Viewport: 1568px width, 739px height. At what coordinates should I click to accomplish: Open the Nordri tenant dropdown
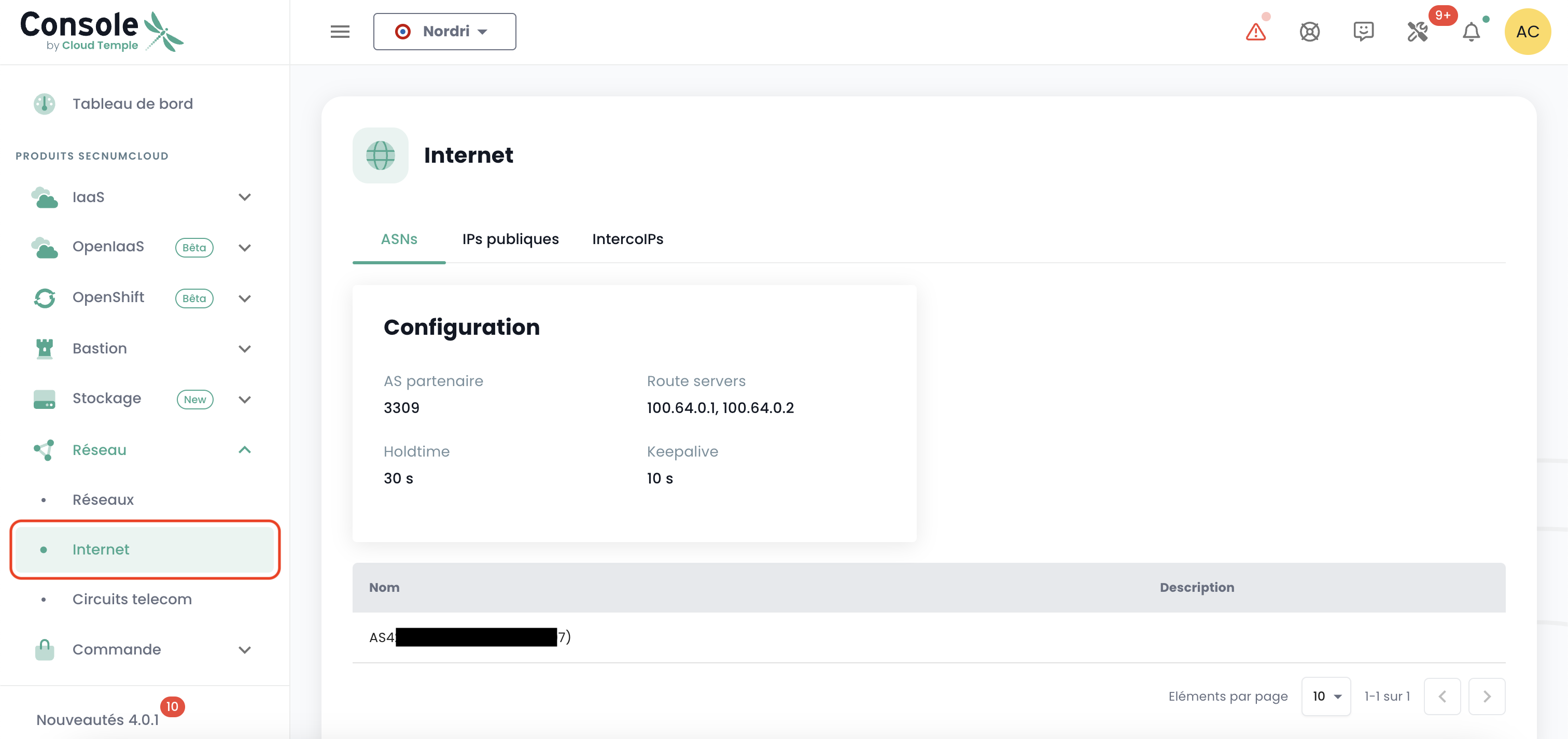point(444,32)
